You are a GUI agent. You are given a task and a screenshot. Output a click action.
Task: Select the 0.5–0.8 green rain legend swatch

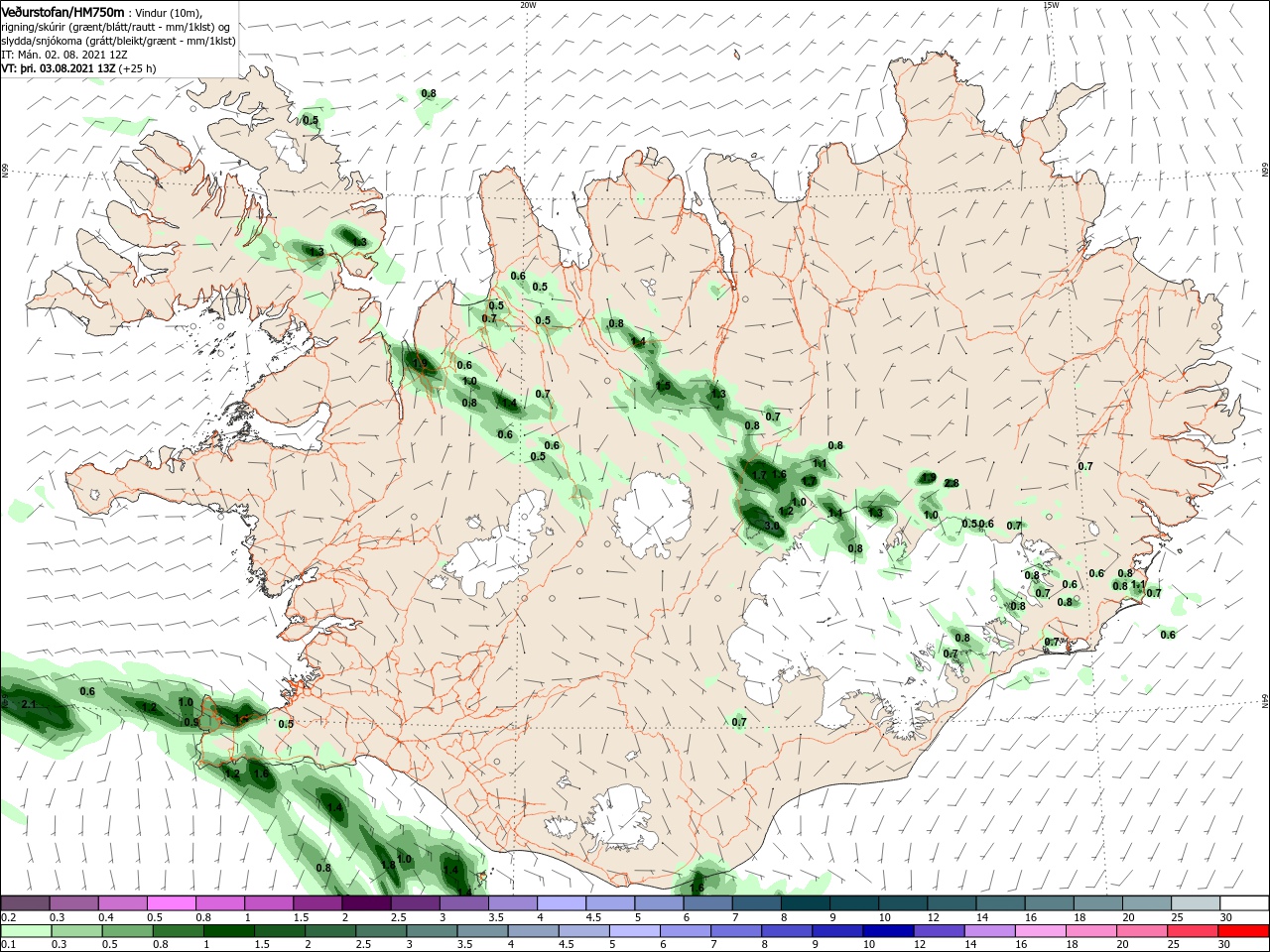point(130,931)
